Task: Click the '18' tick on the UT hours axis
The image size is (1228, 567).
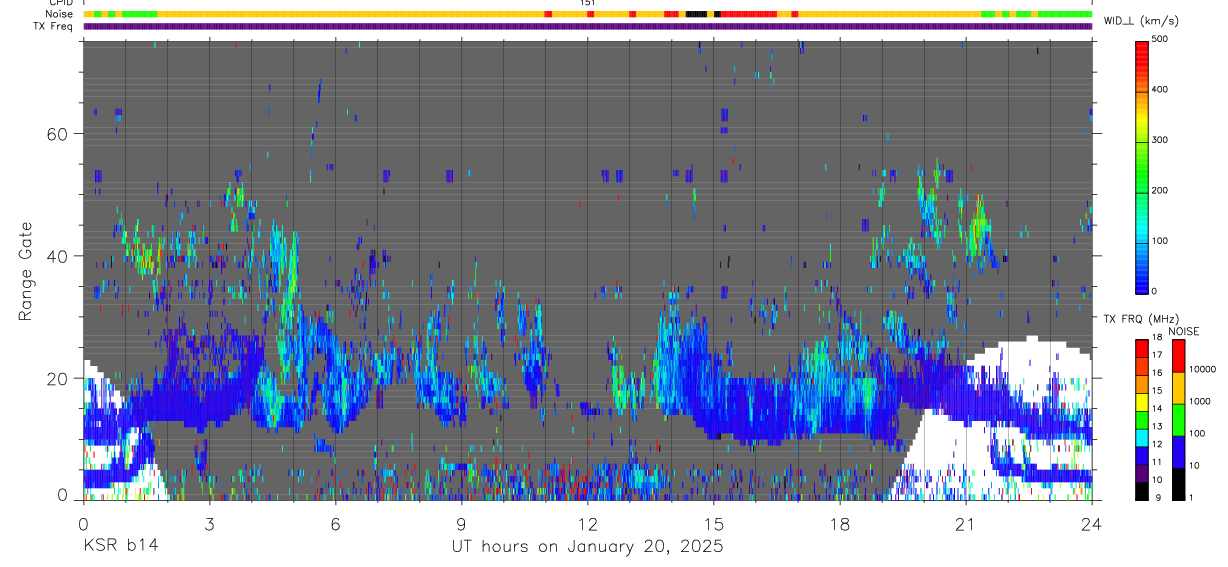Action: (x=839, y=523)
